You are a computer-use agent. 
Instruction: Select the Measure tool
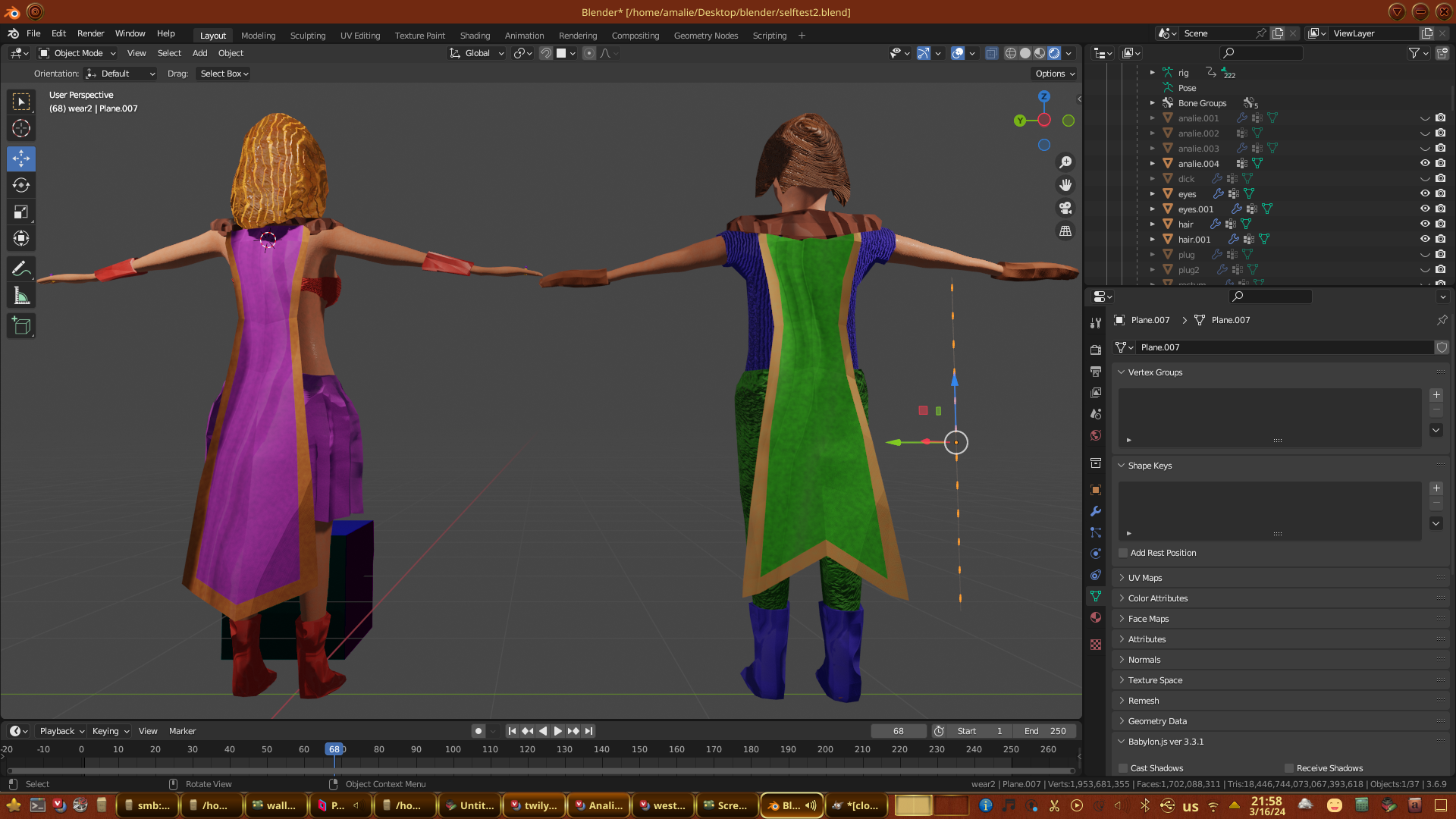click(x=21, y=297)
